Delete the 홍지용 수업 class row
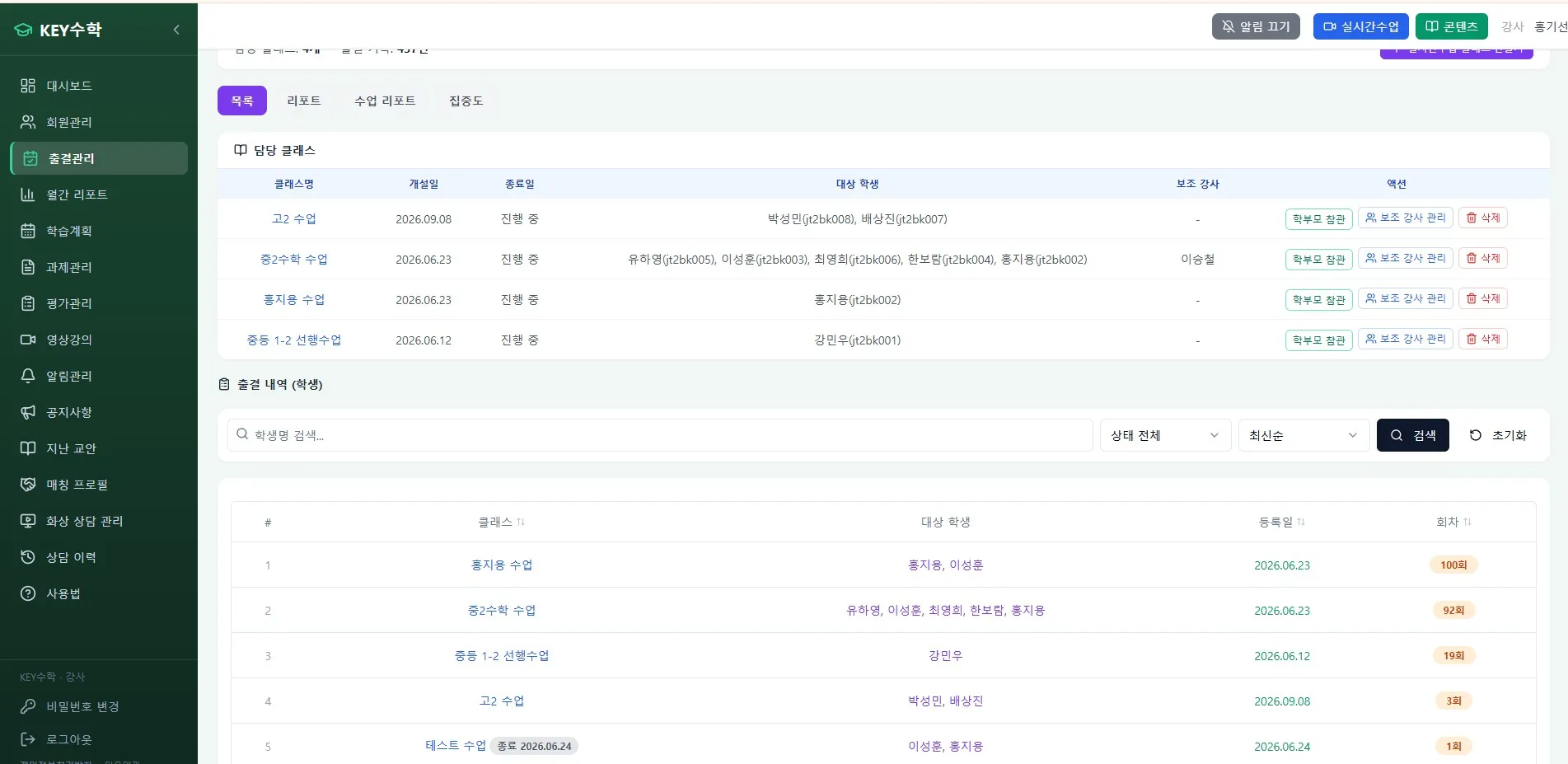Screen dimensions: 1568x764 1483,298
